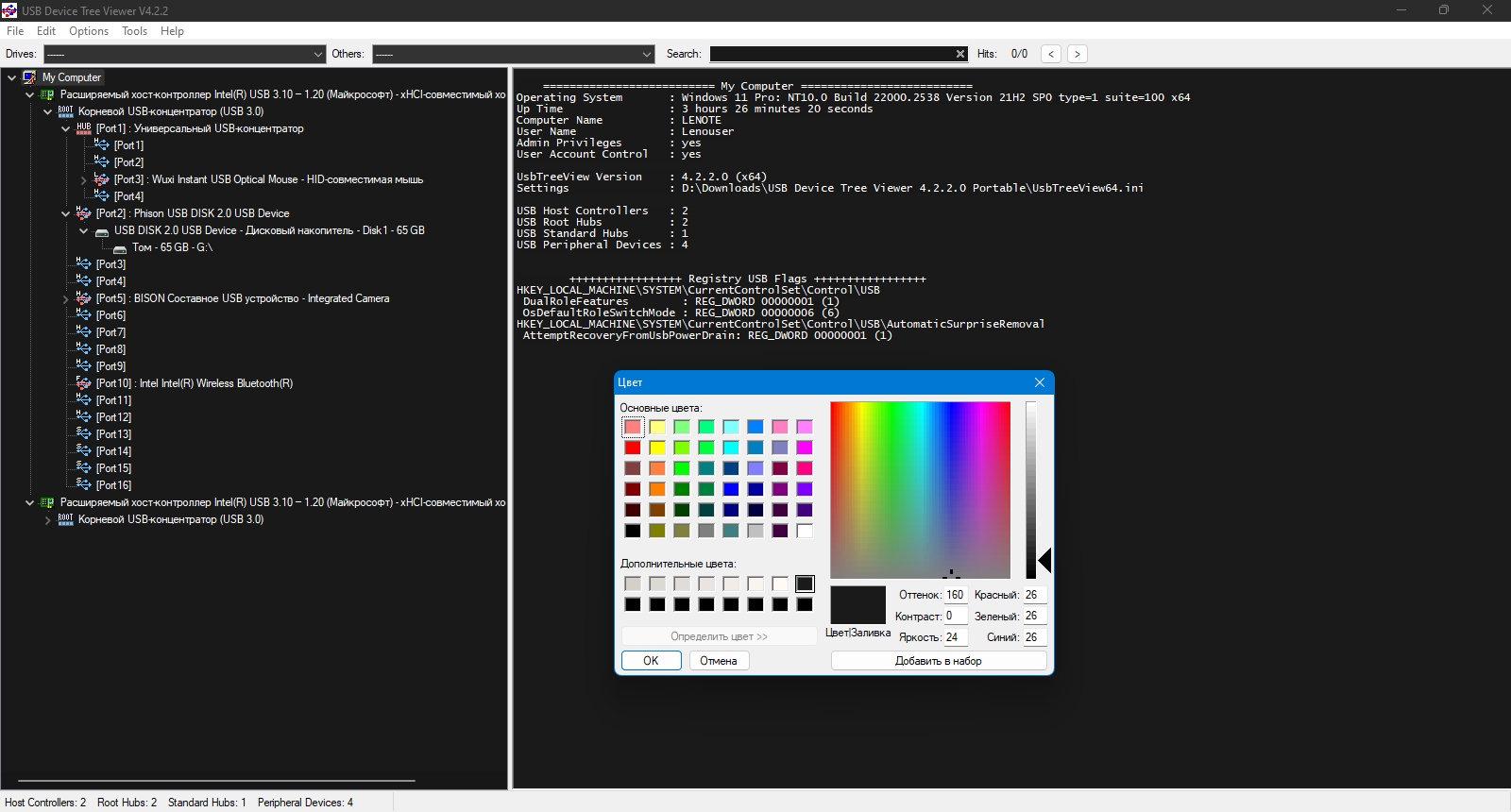This screenshot has height=812, width=1511.
Task: Clear the search field with the X icon
Action: click(960, 54)
